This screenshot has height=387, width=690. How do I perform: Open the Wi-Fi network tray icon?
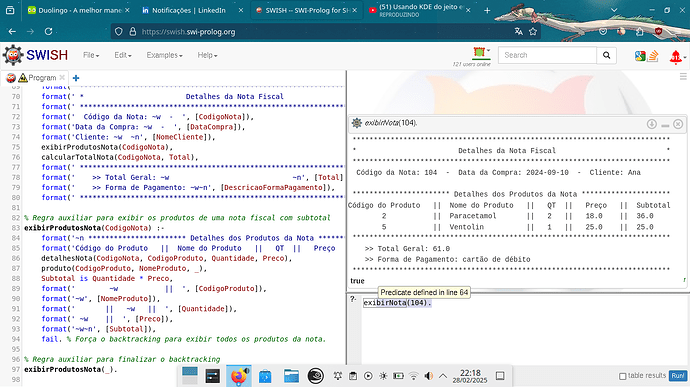pyautogui.click(x=414, y=376)
